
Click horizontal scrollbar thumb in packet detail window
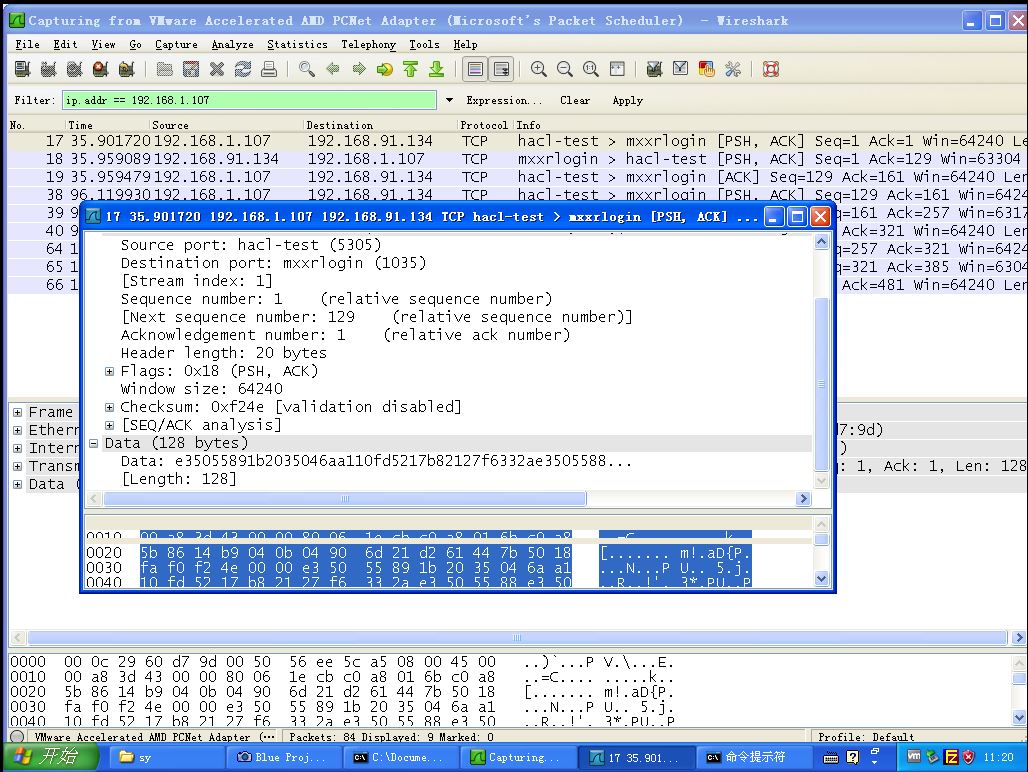(x=345, y=499)
